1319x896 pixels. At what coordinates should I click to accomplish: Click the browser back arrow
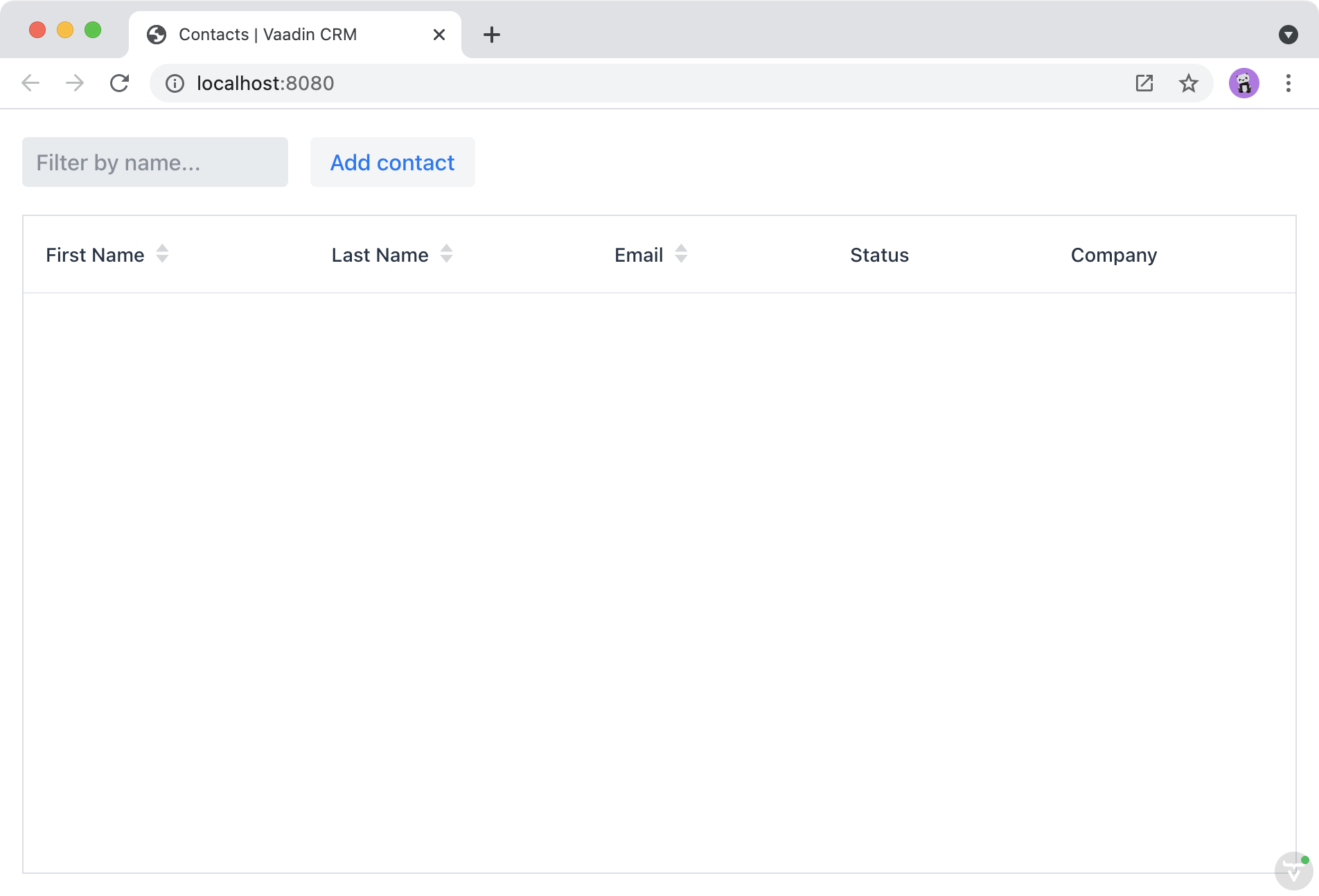click(x=30, y=83)
